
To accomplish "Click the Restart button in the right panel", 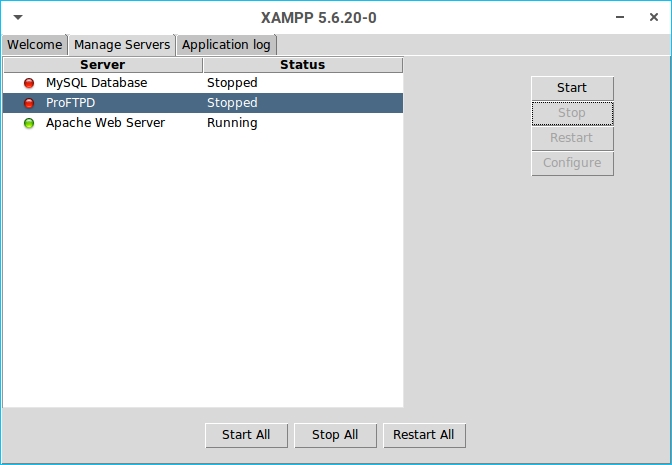I will [x=572, y=138].
